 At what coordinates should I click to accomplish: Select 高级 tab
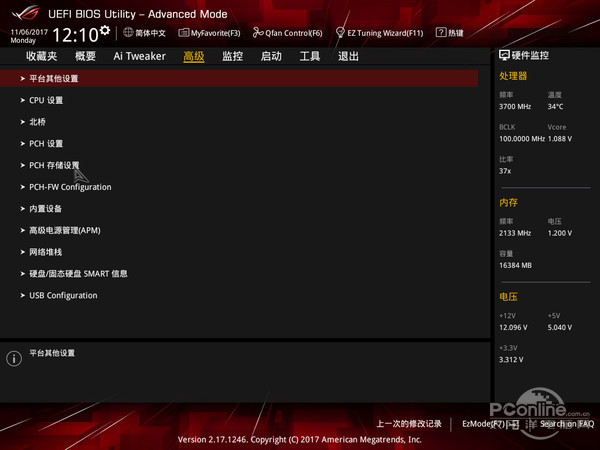point(194,56)
